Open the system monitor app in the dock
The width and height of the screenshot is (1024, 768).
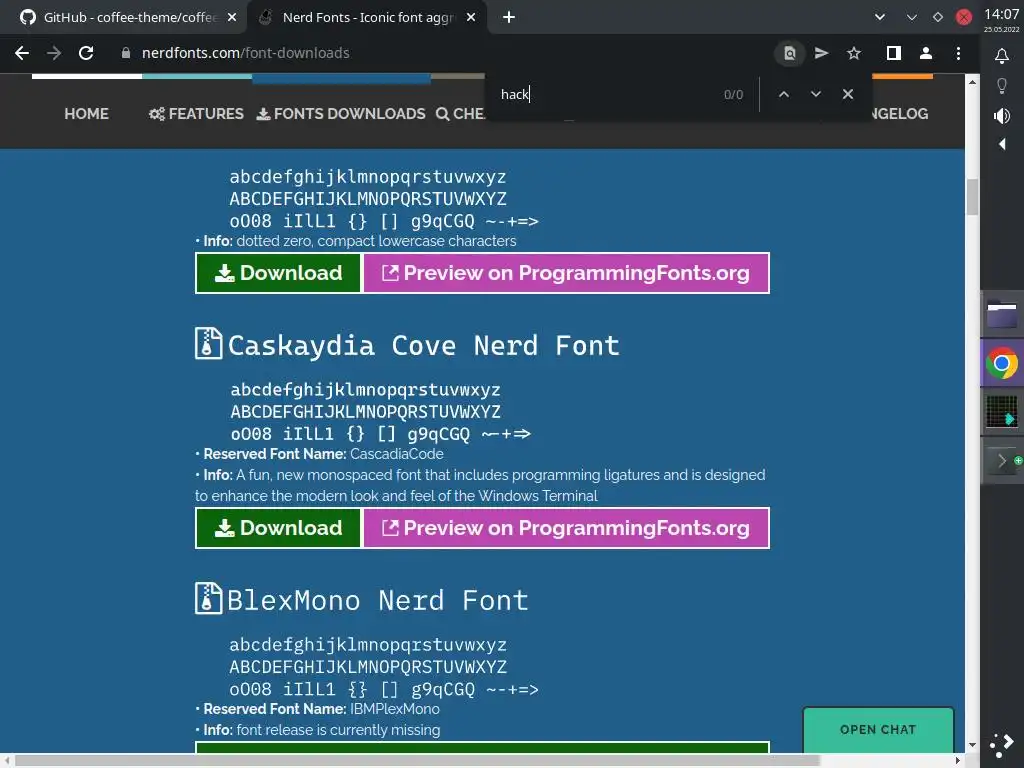(1002, 412)
